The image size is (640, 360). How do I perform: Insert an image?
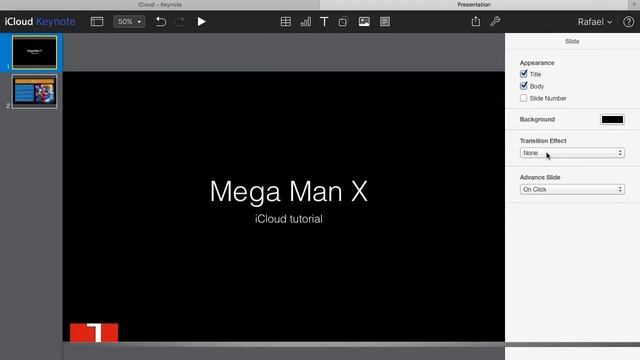pos(364,22)
